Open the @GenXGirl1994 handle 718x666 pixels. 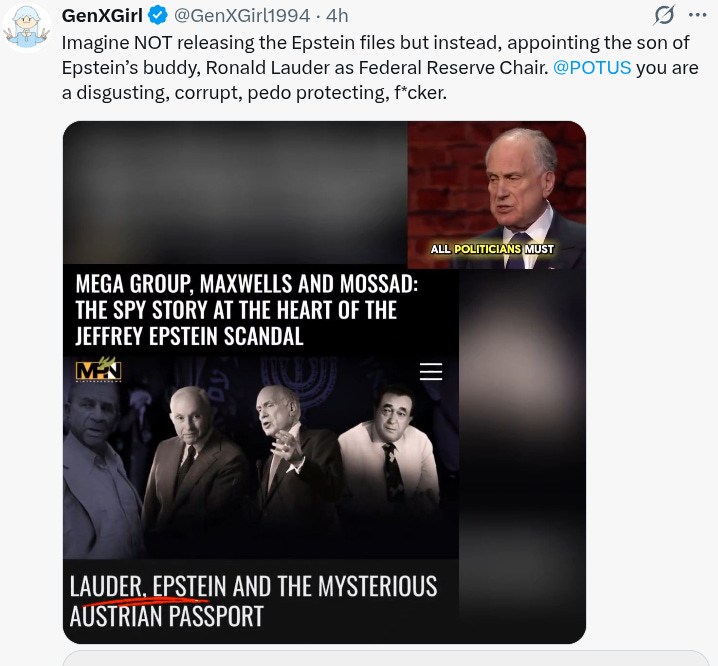coord(242,16)
